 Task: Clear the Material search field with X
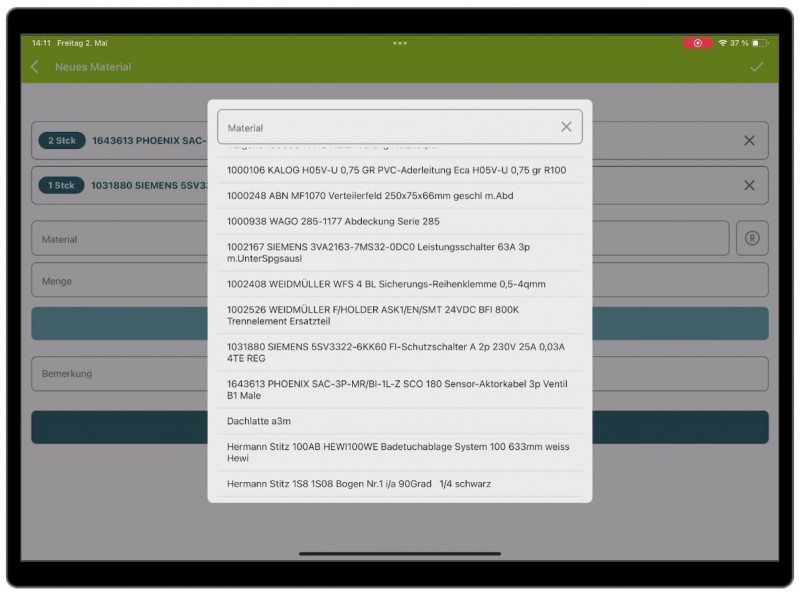point(566,127)
